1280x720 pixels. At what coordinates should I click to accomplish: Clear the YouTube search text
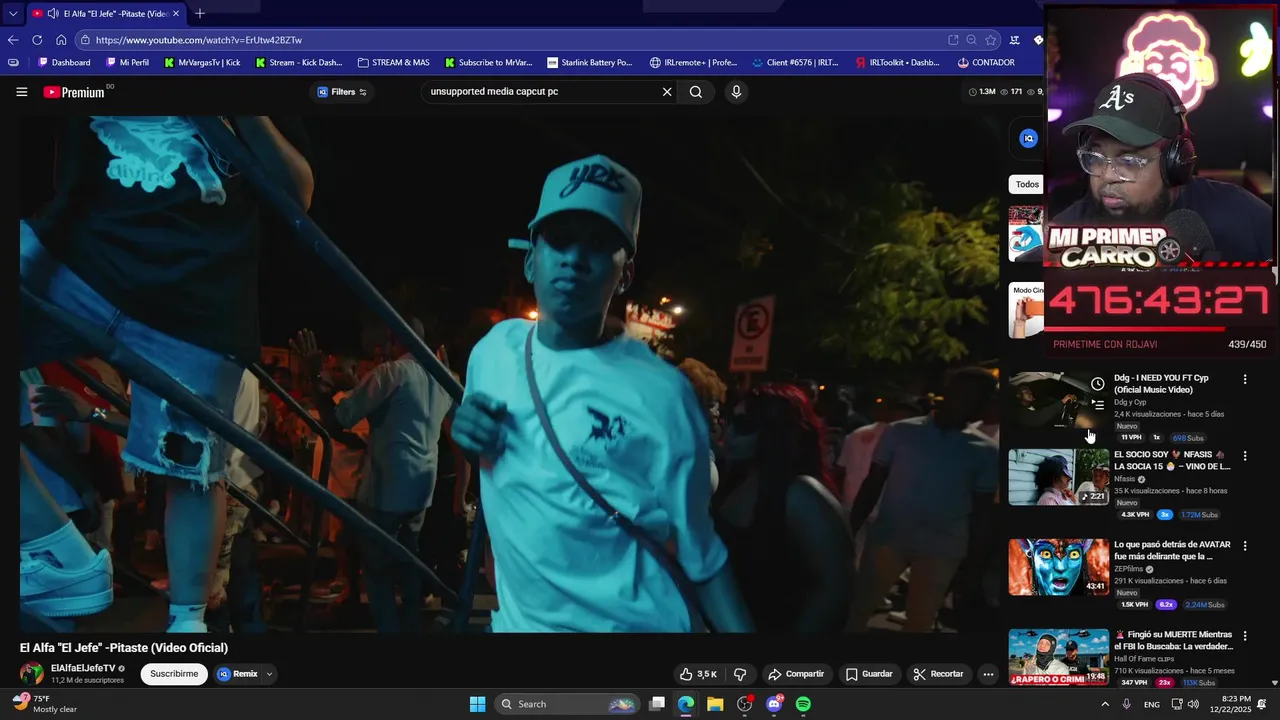click(667, 92)
